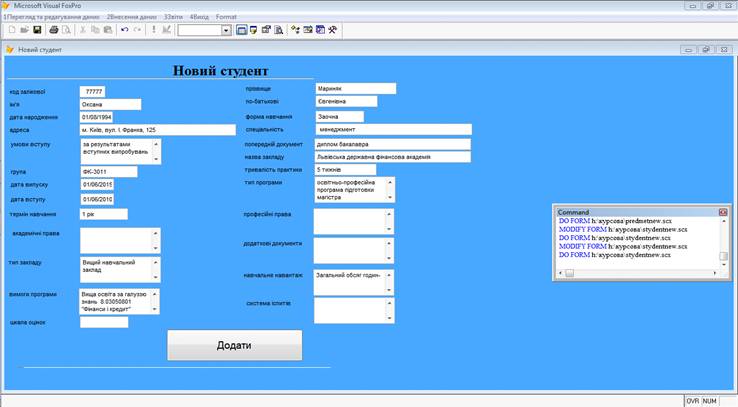Click the Print Preview toolbar icon
The image size is (738, 407).
click(67, 31)
